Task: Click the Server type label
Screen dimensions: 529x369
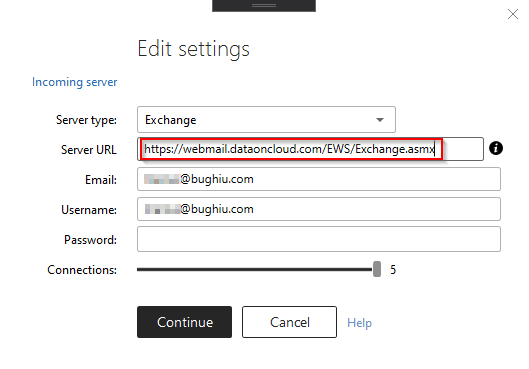Action: [x=86, y=120]
